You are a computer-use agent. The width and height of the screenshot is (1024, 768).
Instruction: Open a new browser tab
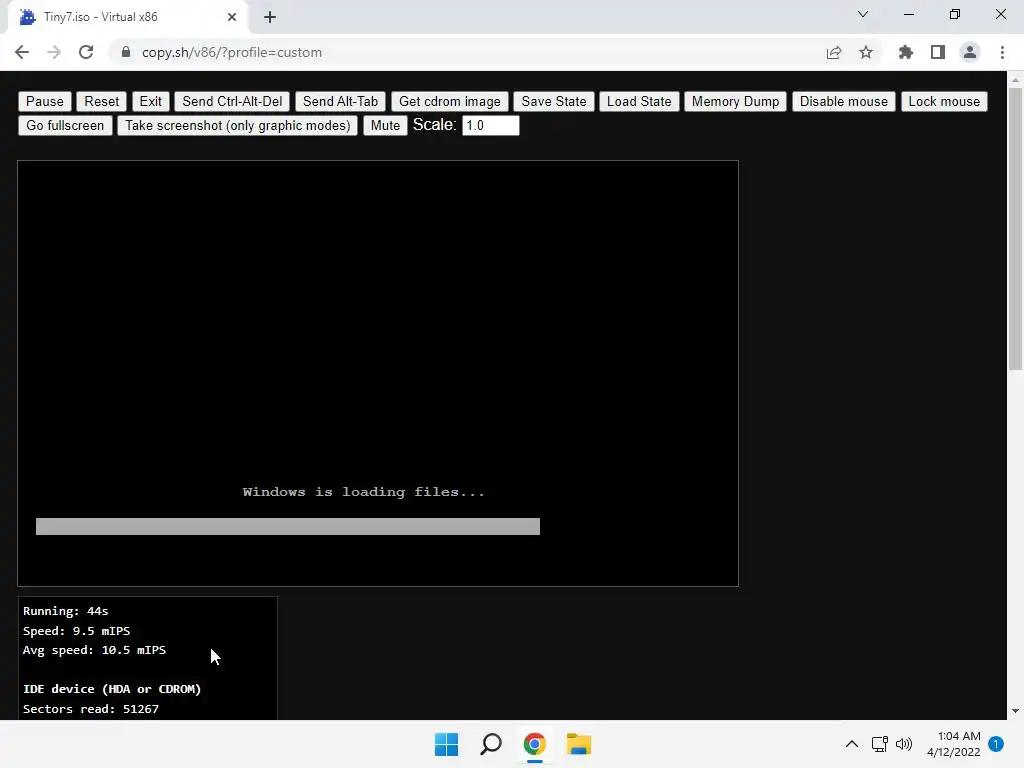coord(270,18)
